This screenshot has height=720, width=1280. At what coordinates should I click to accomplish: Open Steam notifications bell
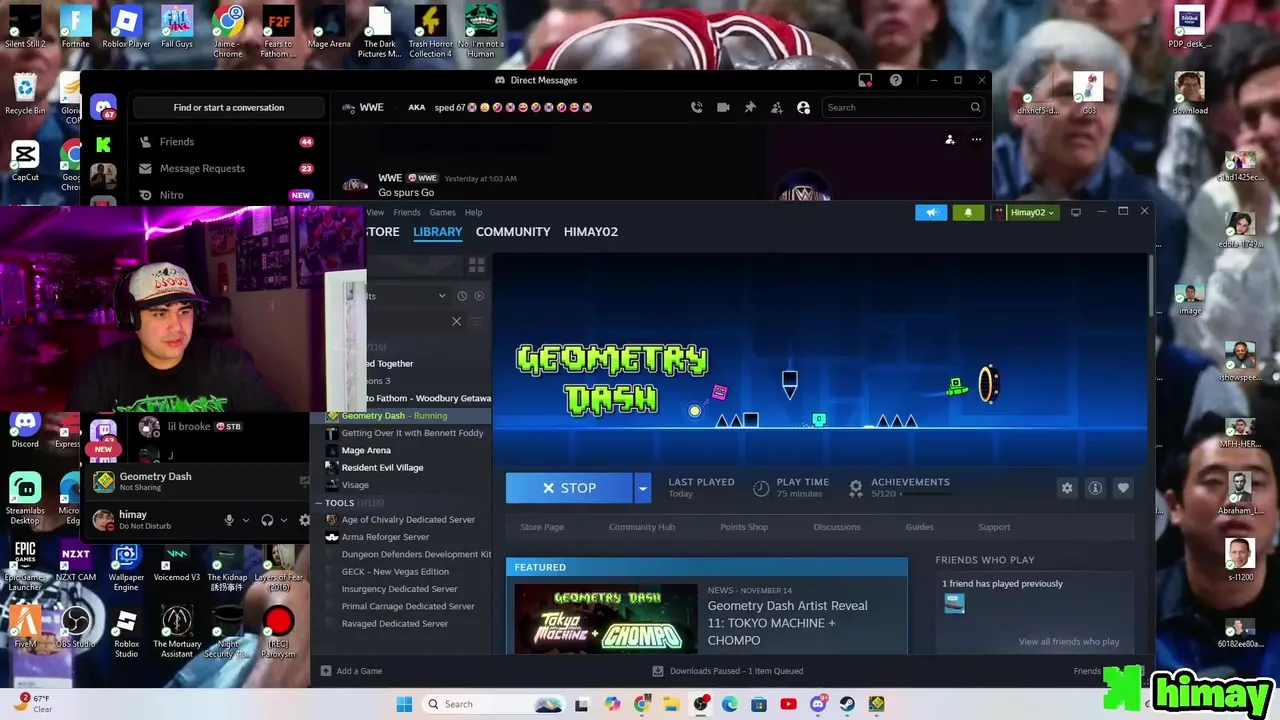968,212
